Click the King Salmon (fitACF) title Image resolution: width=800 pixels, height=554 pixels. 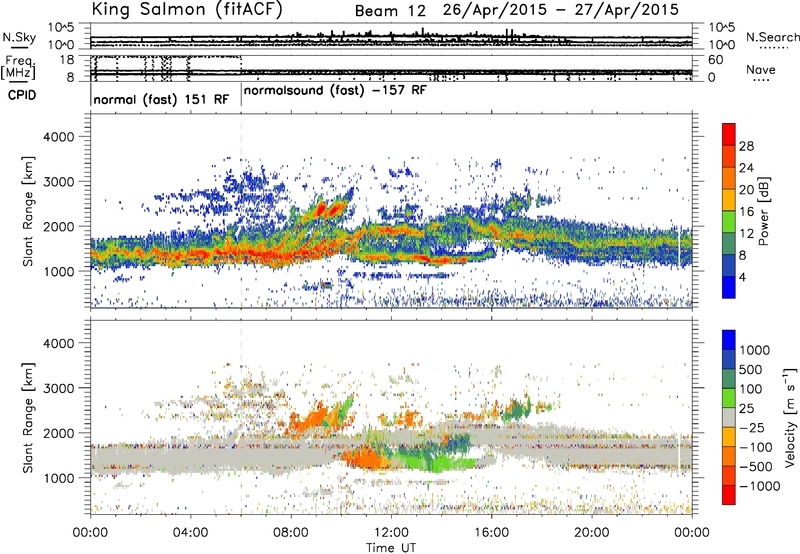[187, 10]
